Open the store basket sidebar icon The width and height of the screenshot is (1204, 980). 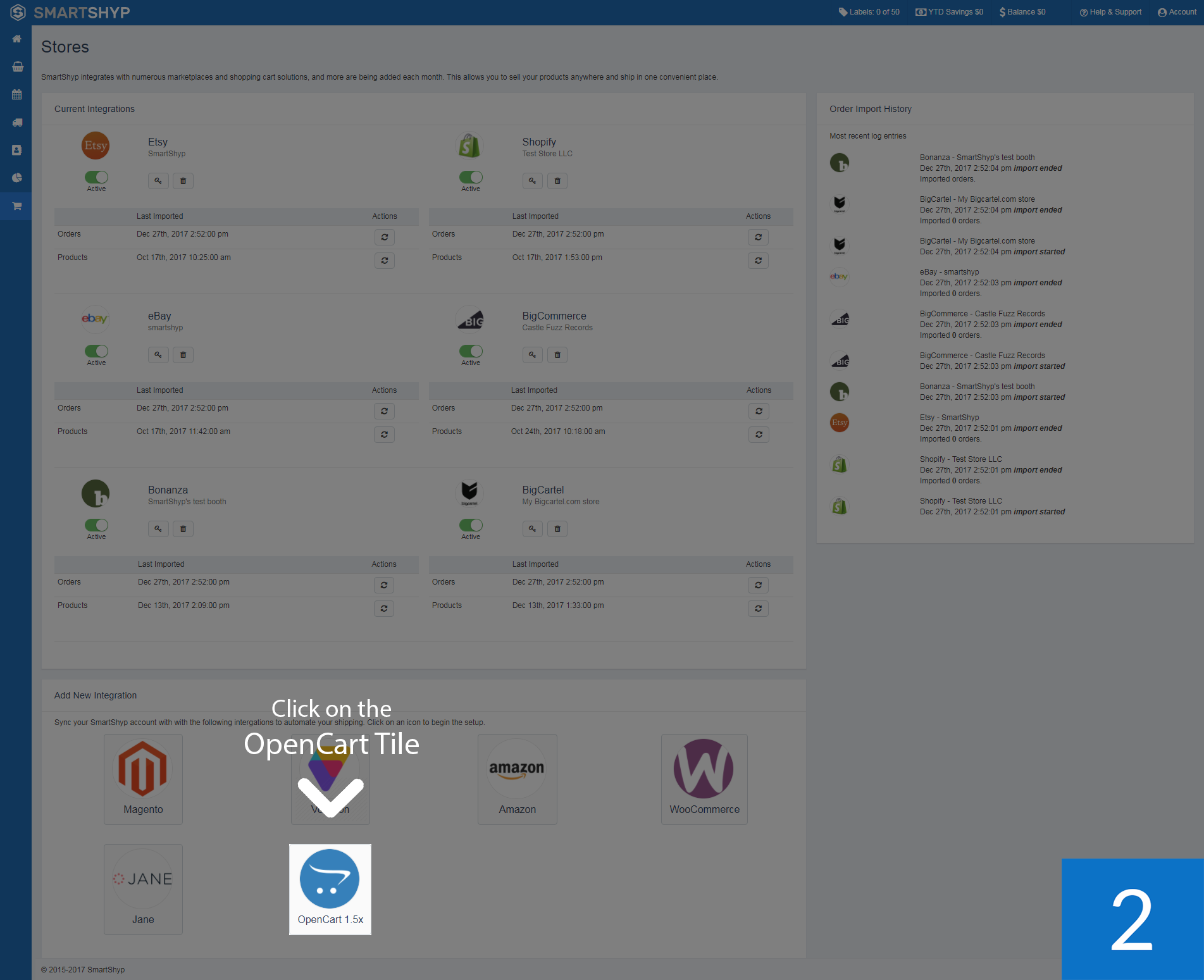point(17,67)
